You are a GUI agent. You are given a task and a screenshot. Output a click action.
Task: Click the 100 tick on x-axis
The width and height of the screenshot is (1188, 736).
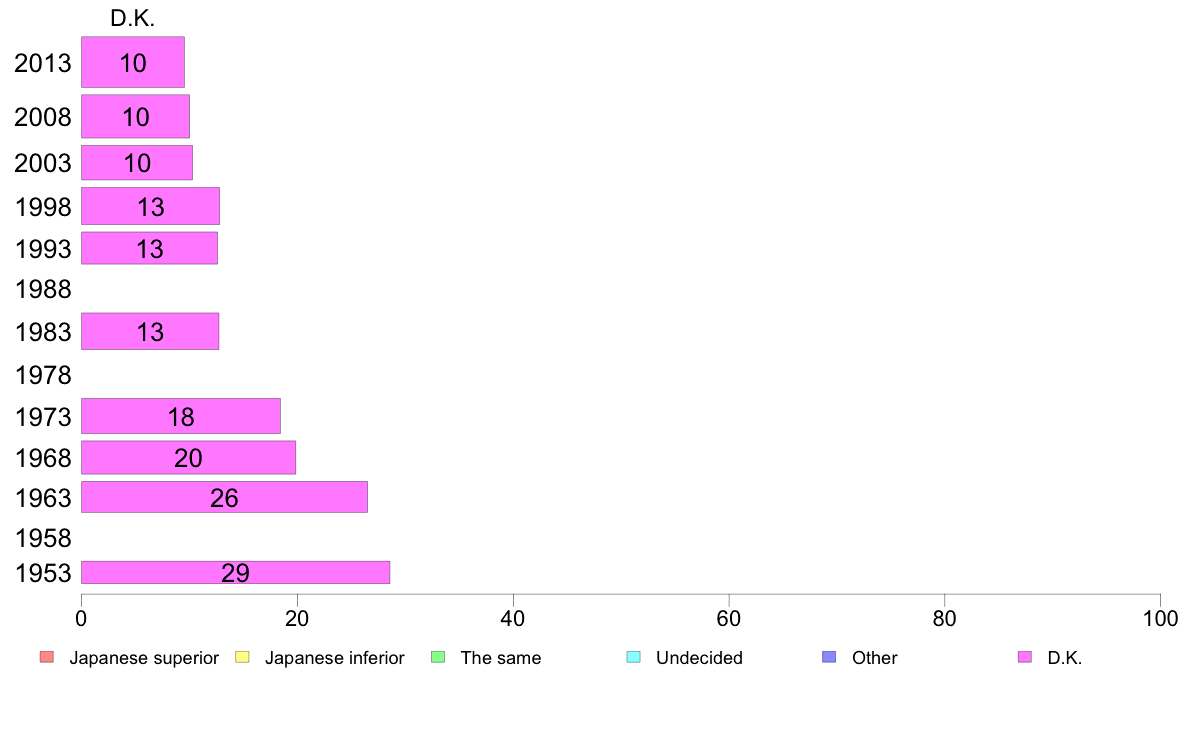[1160, 619]
